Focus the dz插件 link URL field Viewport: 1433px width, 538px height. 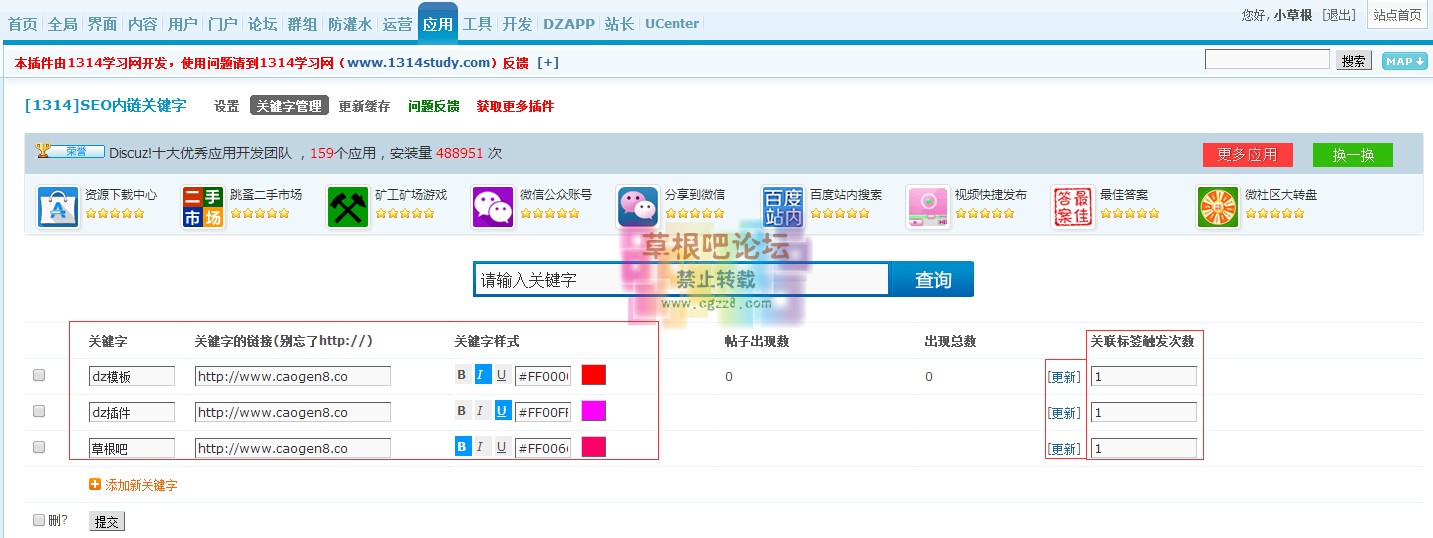pos(292,412)
